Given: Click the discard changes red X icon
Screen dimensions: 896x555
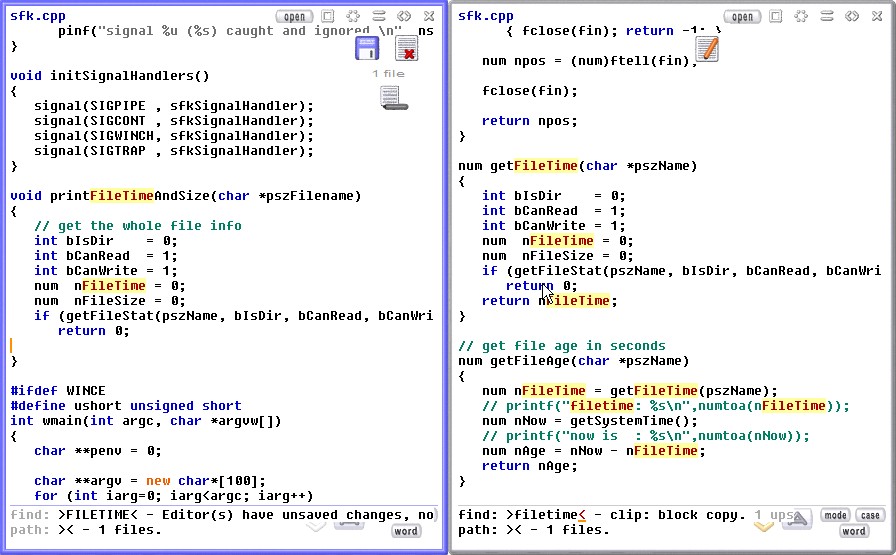Looking at the screenshot, I should pos(406,48).
